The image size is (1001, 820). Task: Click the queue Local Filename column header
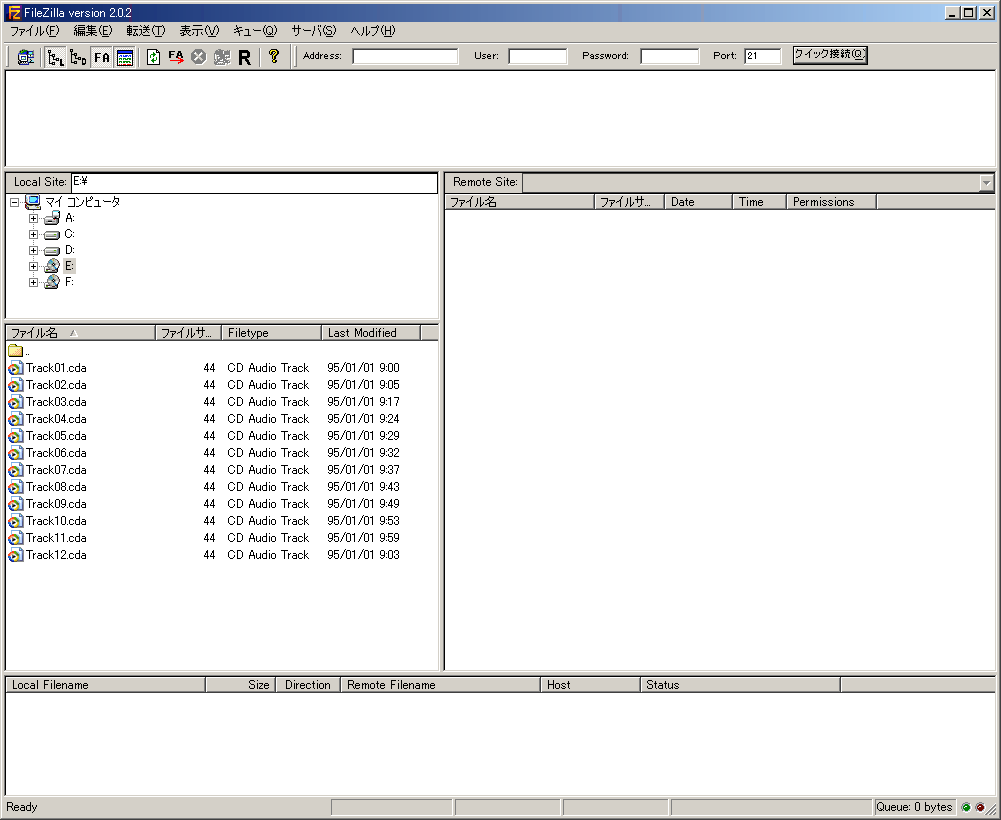tap(106, 685)
